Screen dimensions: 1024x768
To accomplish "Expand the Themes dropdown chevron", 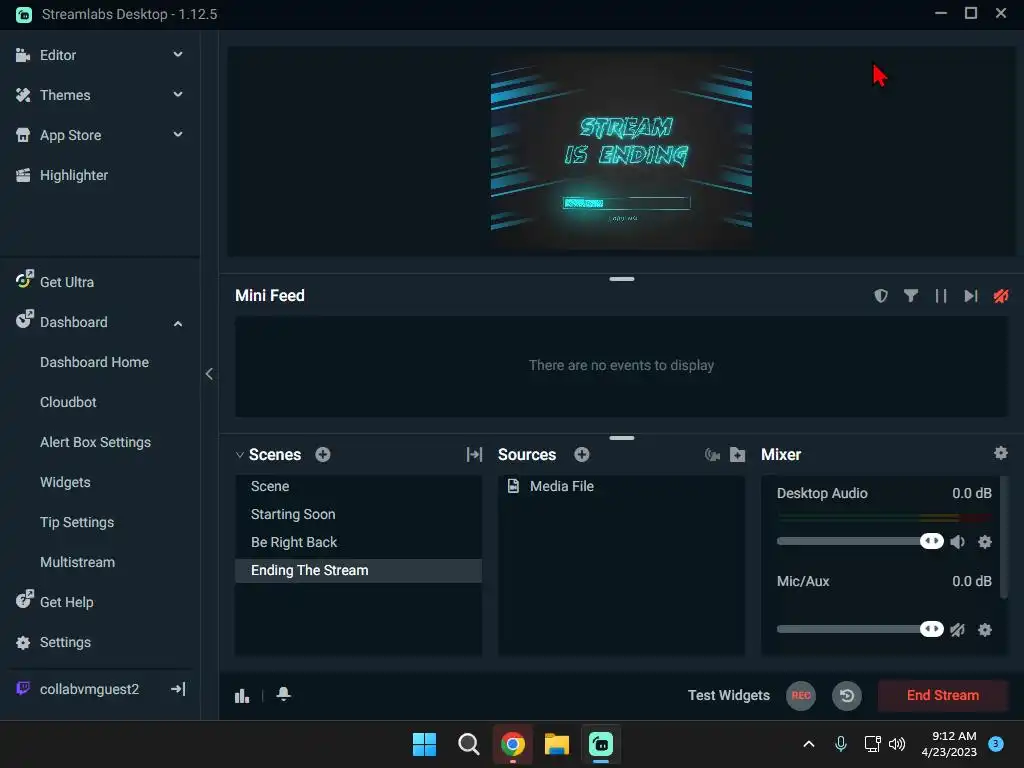I will point(178,95).
